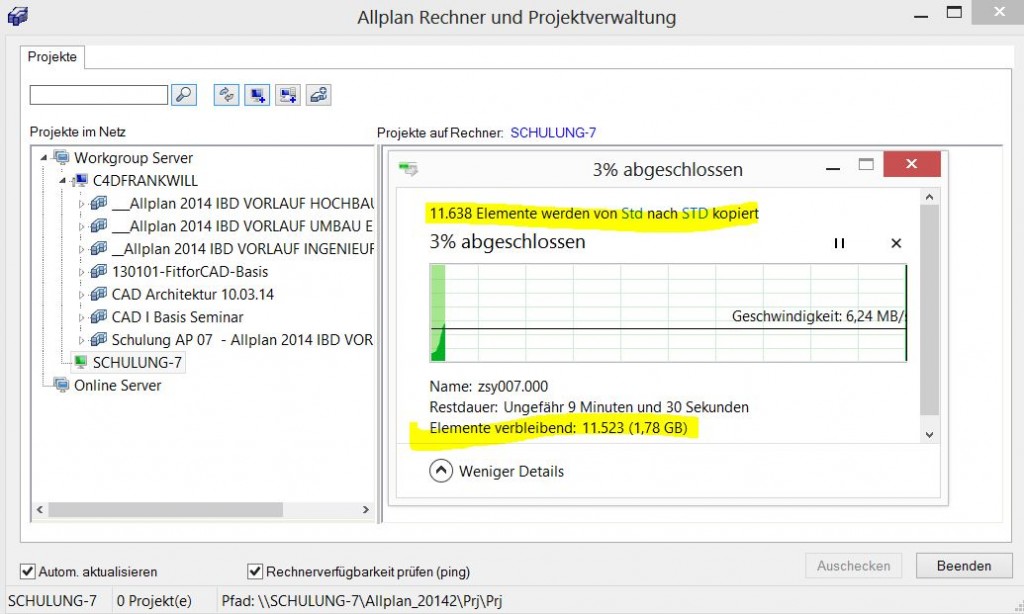Expand the 130101-FitforCAD-Basis project node
Screen dimensions: 1024x614
pos(82,271)
